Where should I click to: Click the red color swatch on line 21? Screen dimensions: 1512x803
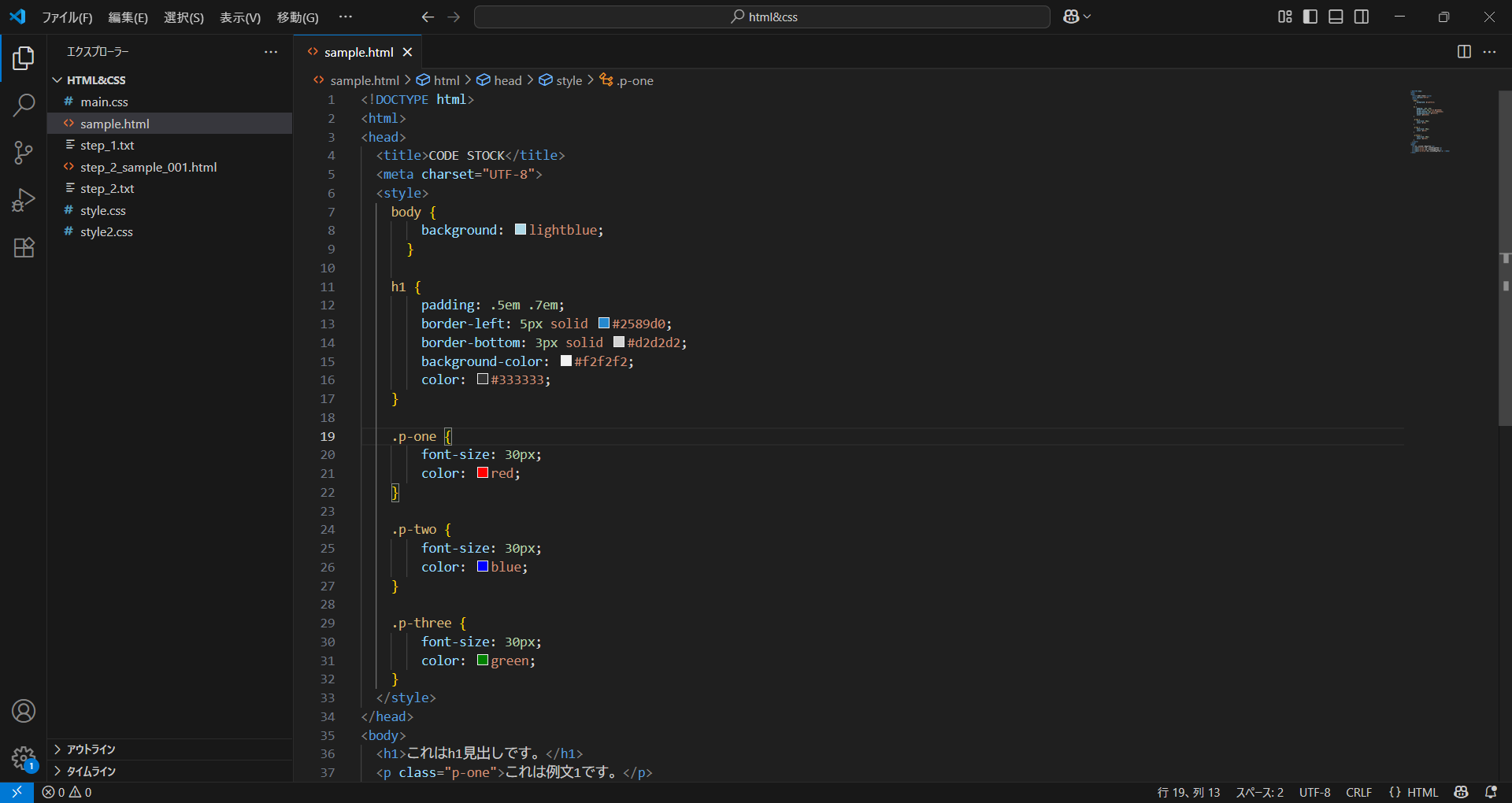pyautogui.click(x=483, y=473)
